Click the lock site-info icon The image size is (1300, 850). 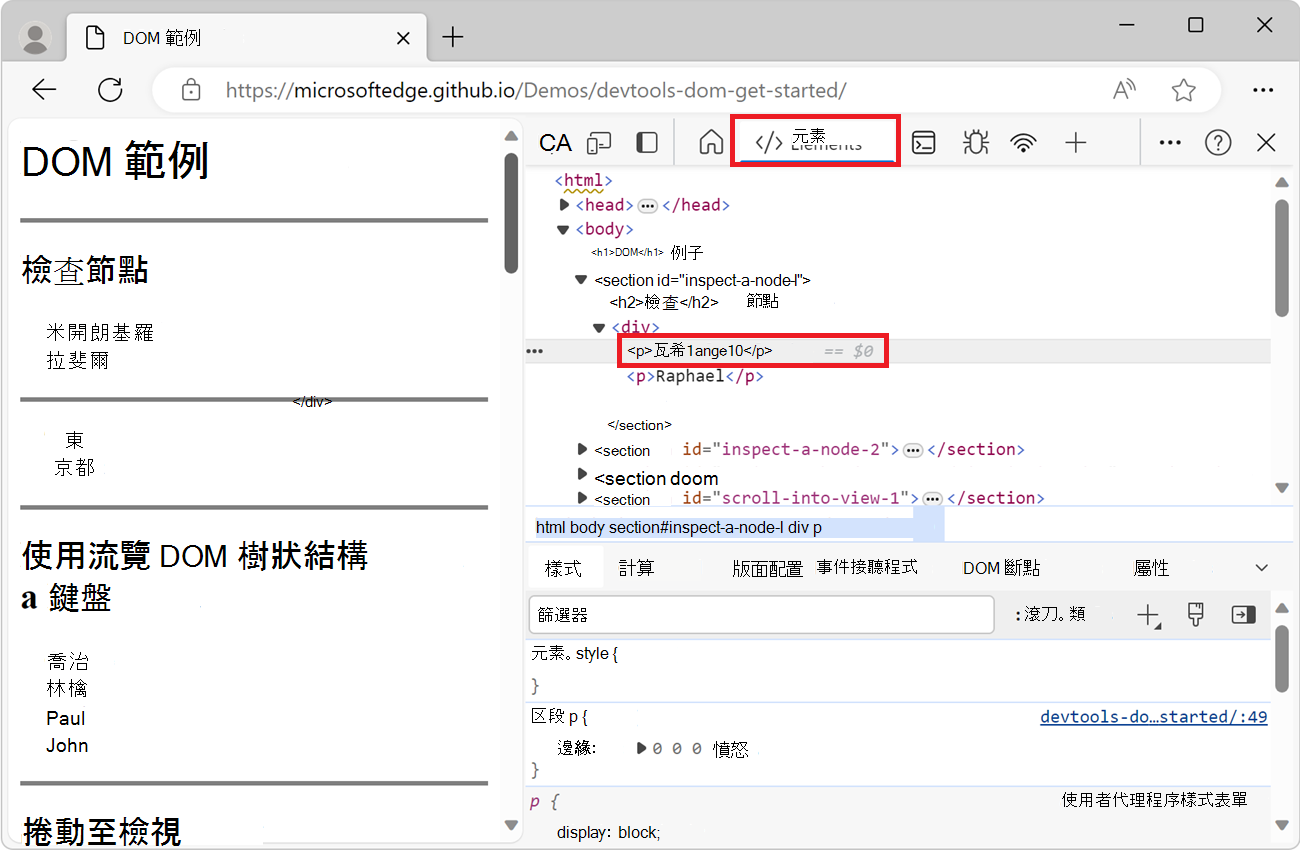[191, 90]
